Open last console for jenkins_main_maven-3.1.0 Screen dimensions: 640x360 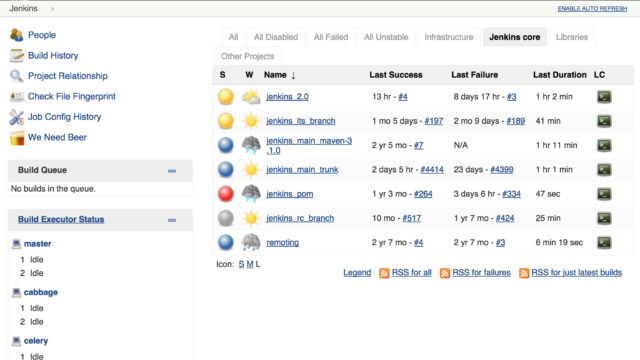tap(604, 145)
